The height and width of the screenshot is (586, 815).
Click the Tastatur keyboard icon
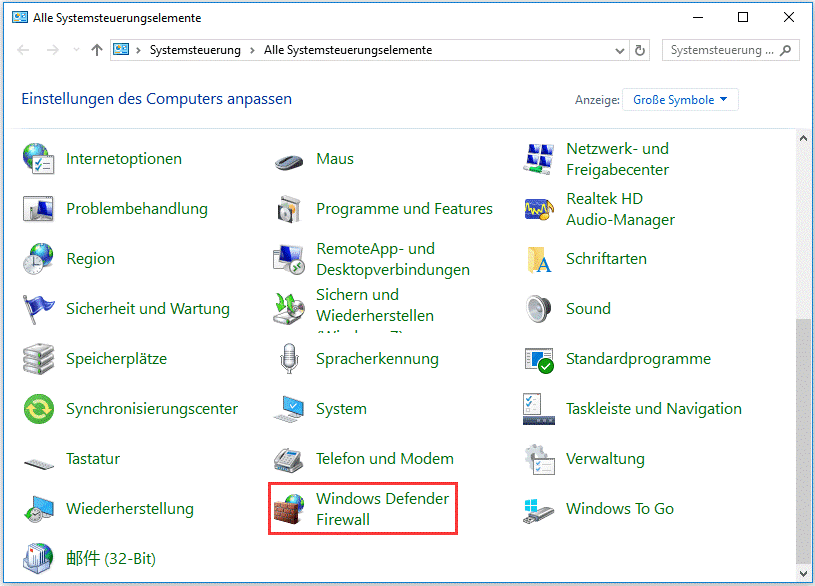(x=38, y=462)
